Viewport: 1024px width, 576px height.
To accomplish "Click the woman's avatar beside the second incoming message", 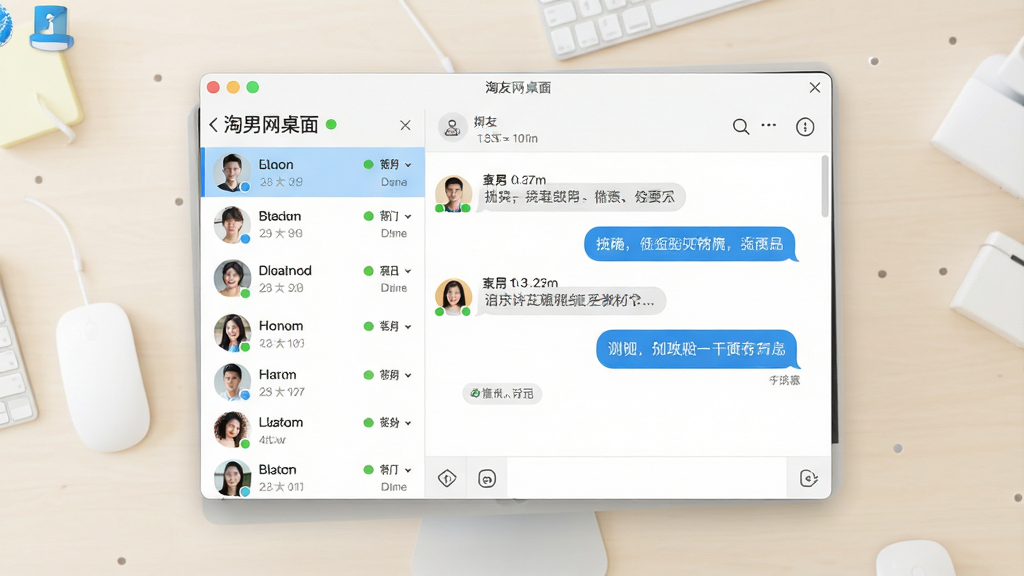I will click(x=453, y=296).
